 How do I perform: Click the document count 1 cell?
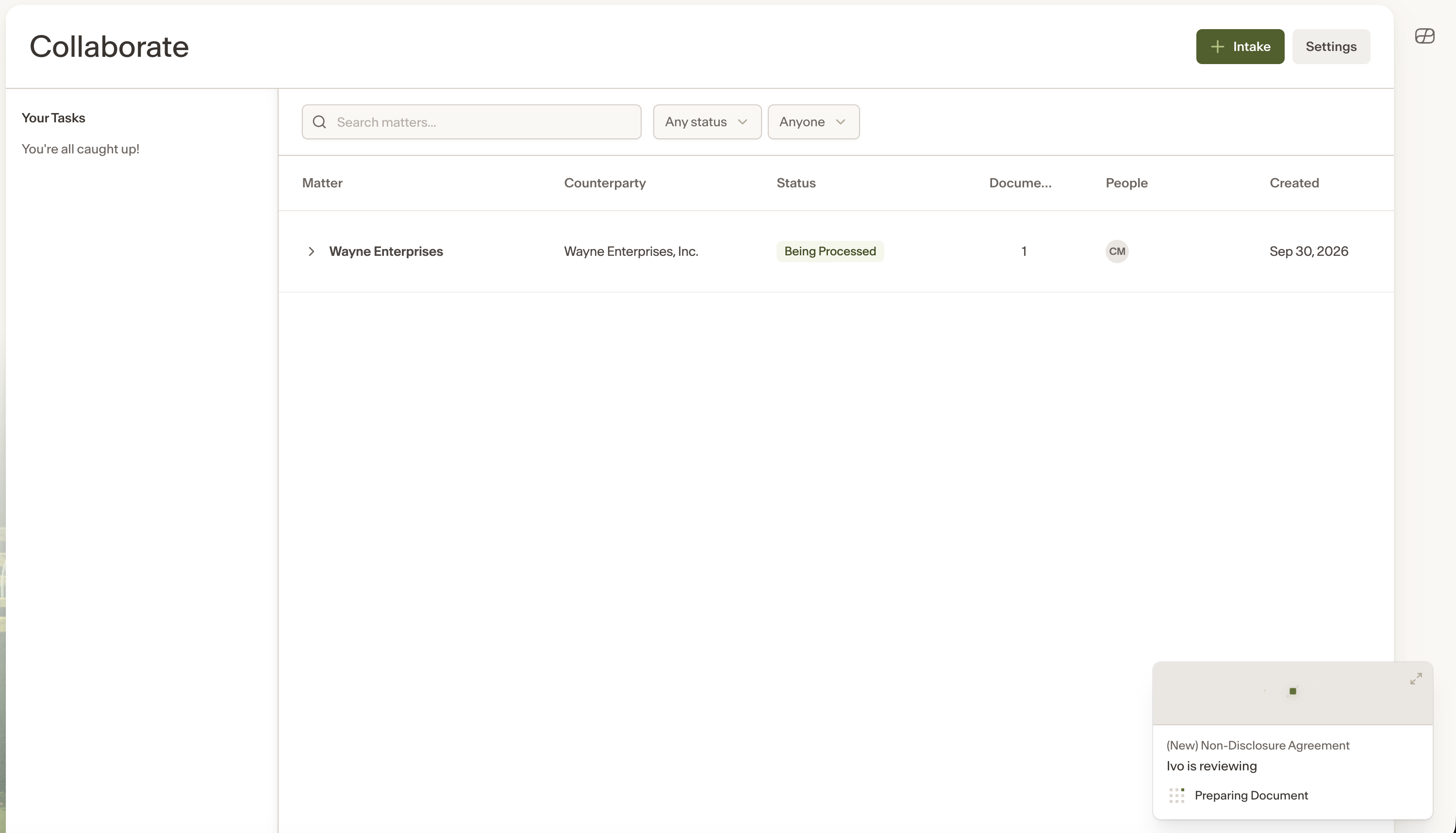[x=1024, y=251]
